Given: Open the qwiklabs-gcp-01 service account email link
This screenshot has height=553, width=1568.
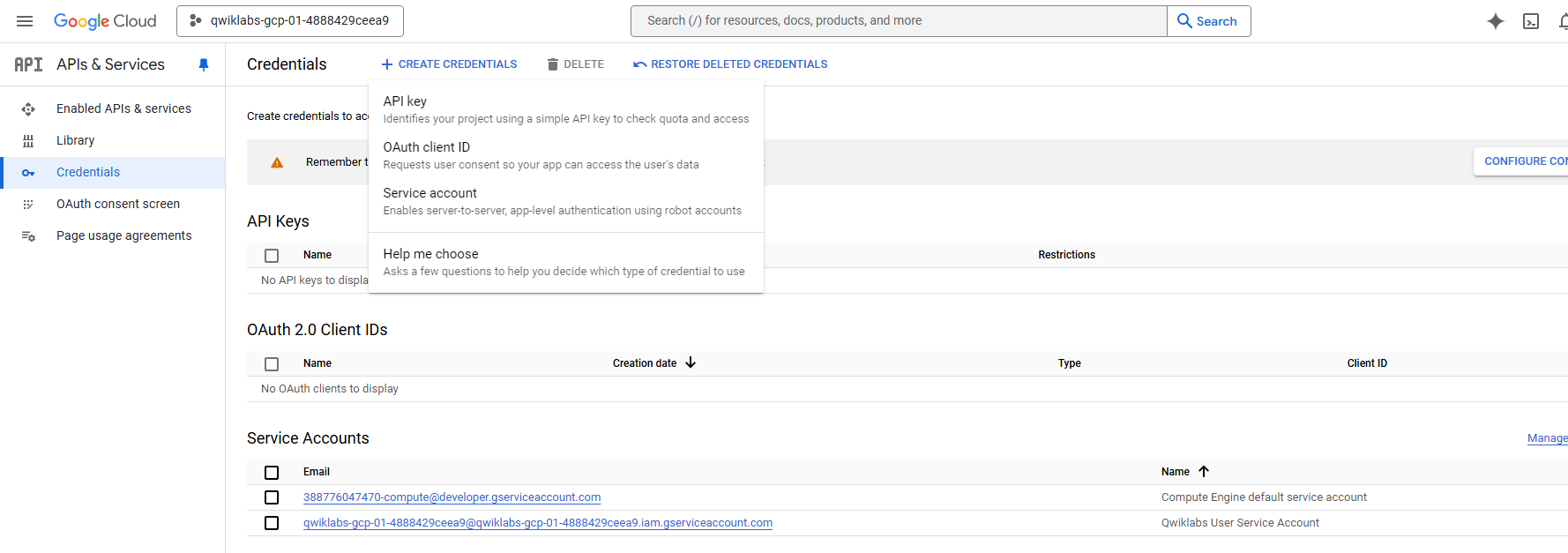Looking at the screenshot, I should point(538,523).
